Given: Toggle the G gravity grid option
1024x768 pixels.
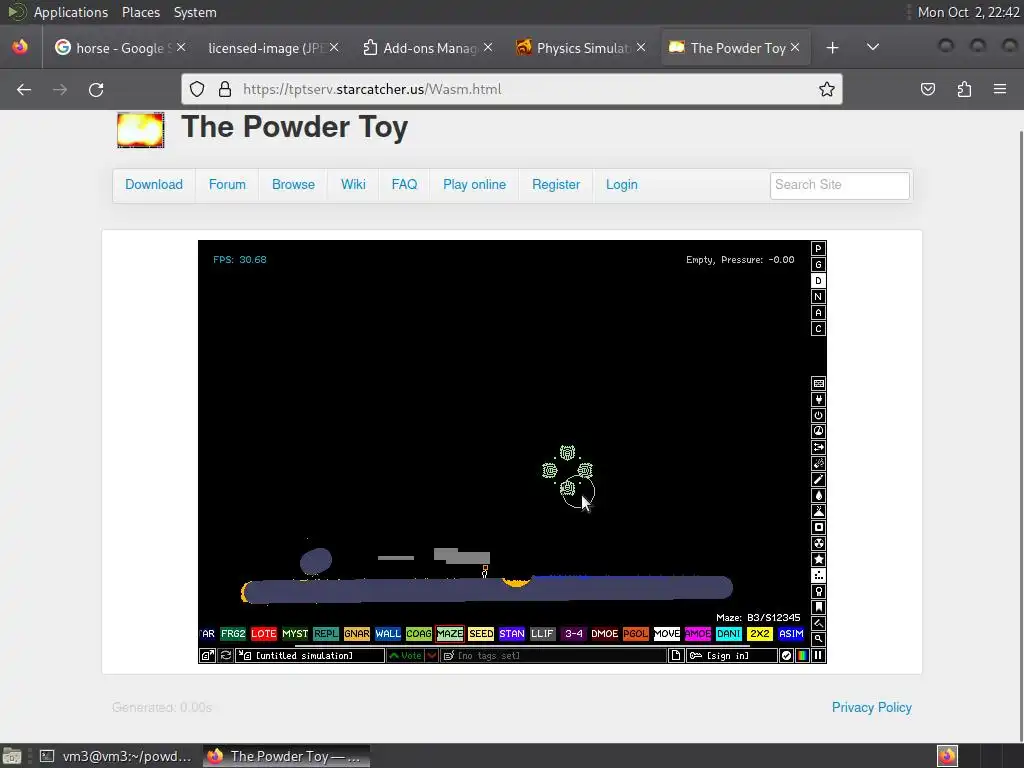Looking at the screenshot, I should coord(818,264).
